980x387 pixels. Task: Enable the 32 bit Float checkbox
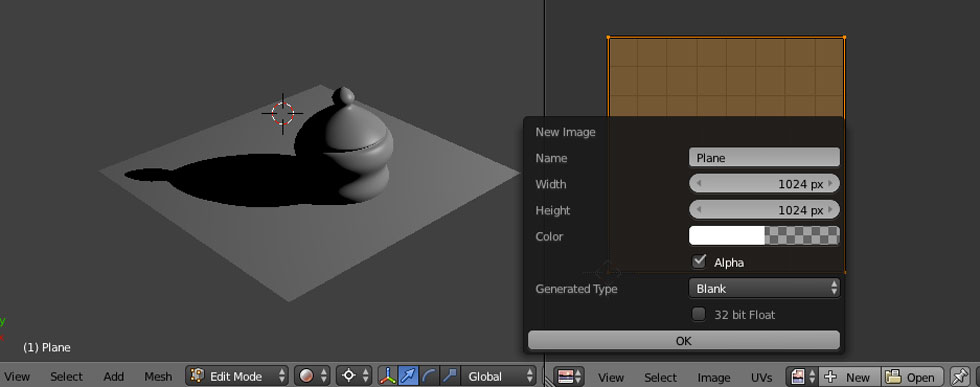click(x=699, y=314)
